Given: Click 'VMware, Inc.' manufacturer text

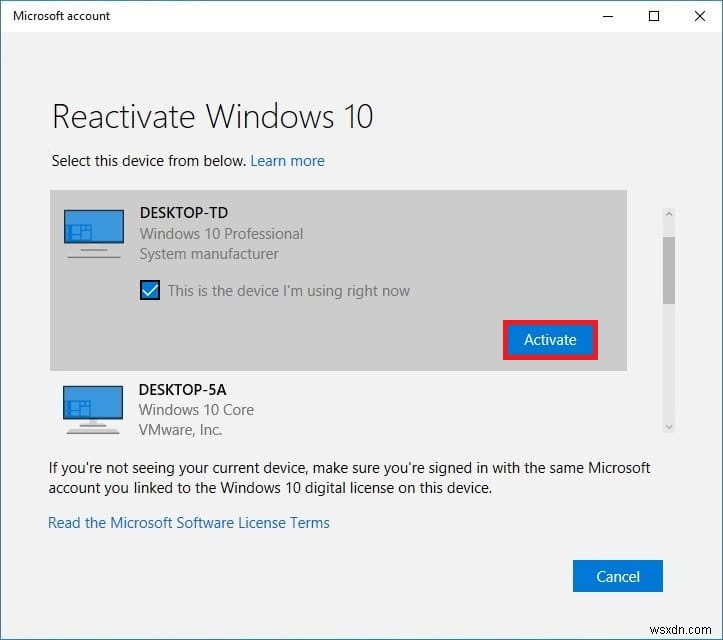Looking at the screenshot, I should coord(180,430).
